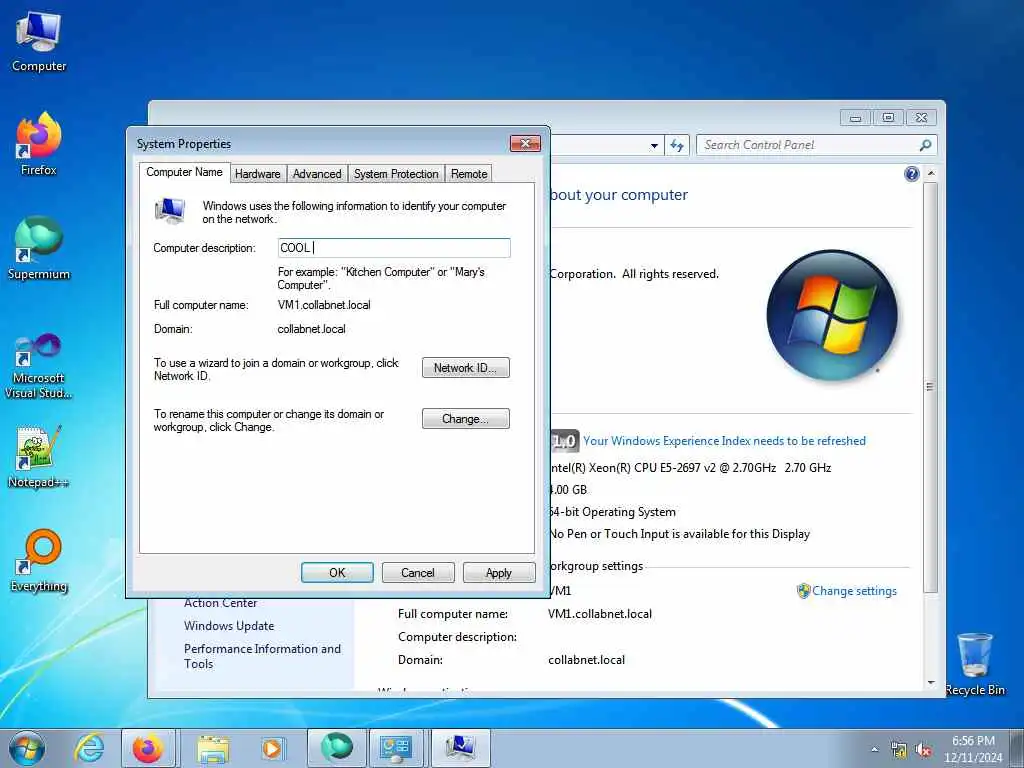Click the muted volume icon in the tray
Screen dimensions: 1024x768
[x=923, y=750]
